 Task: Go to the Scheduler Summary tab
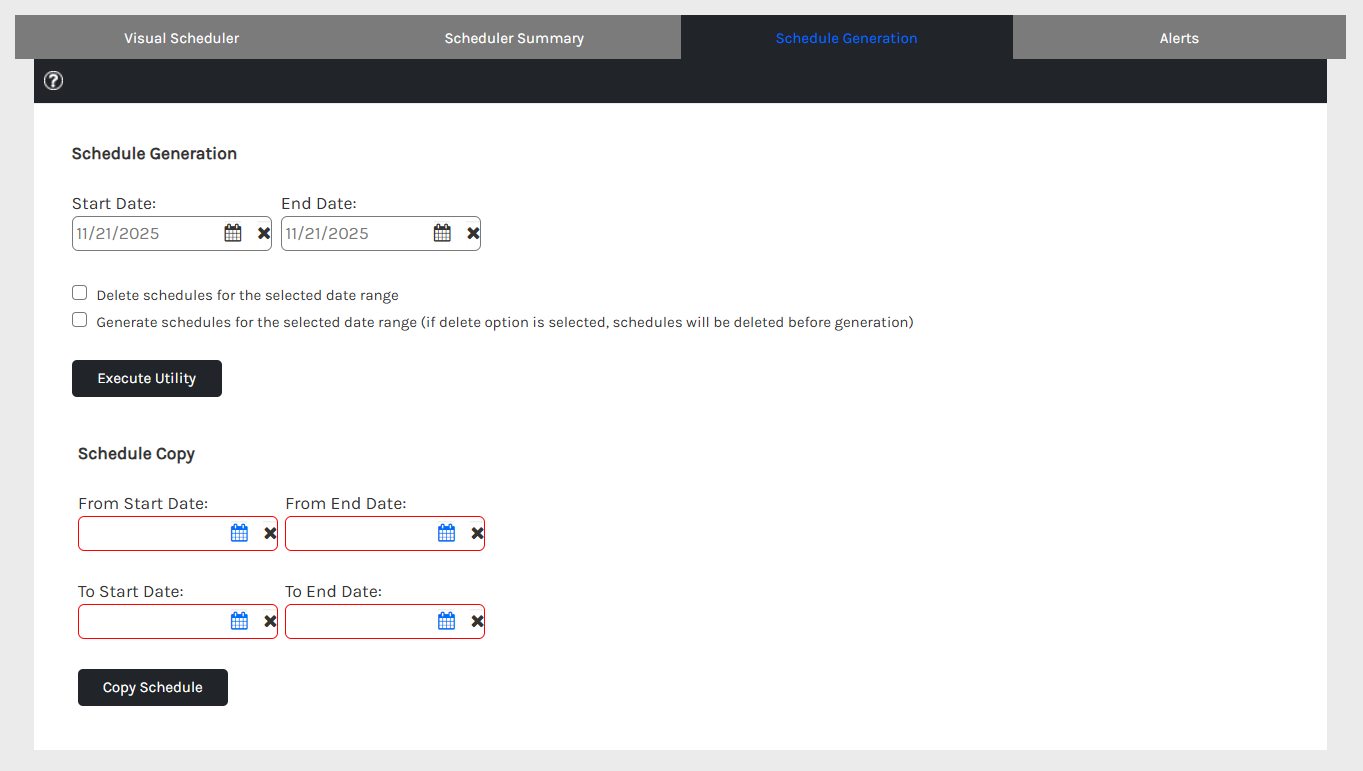coord(514,38)
